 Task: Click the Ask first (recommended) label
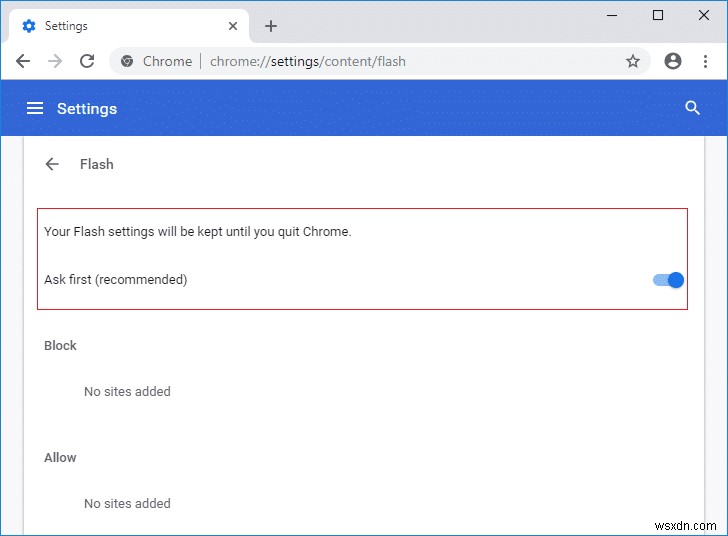[116, 280]
